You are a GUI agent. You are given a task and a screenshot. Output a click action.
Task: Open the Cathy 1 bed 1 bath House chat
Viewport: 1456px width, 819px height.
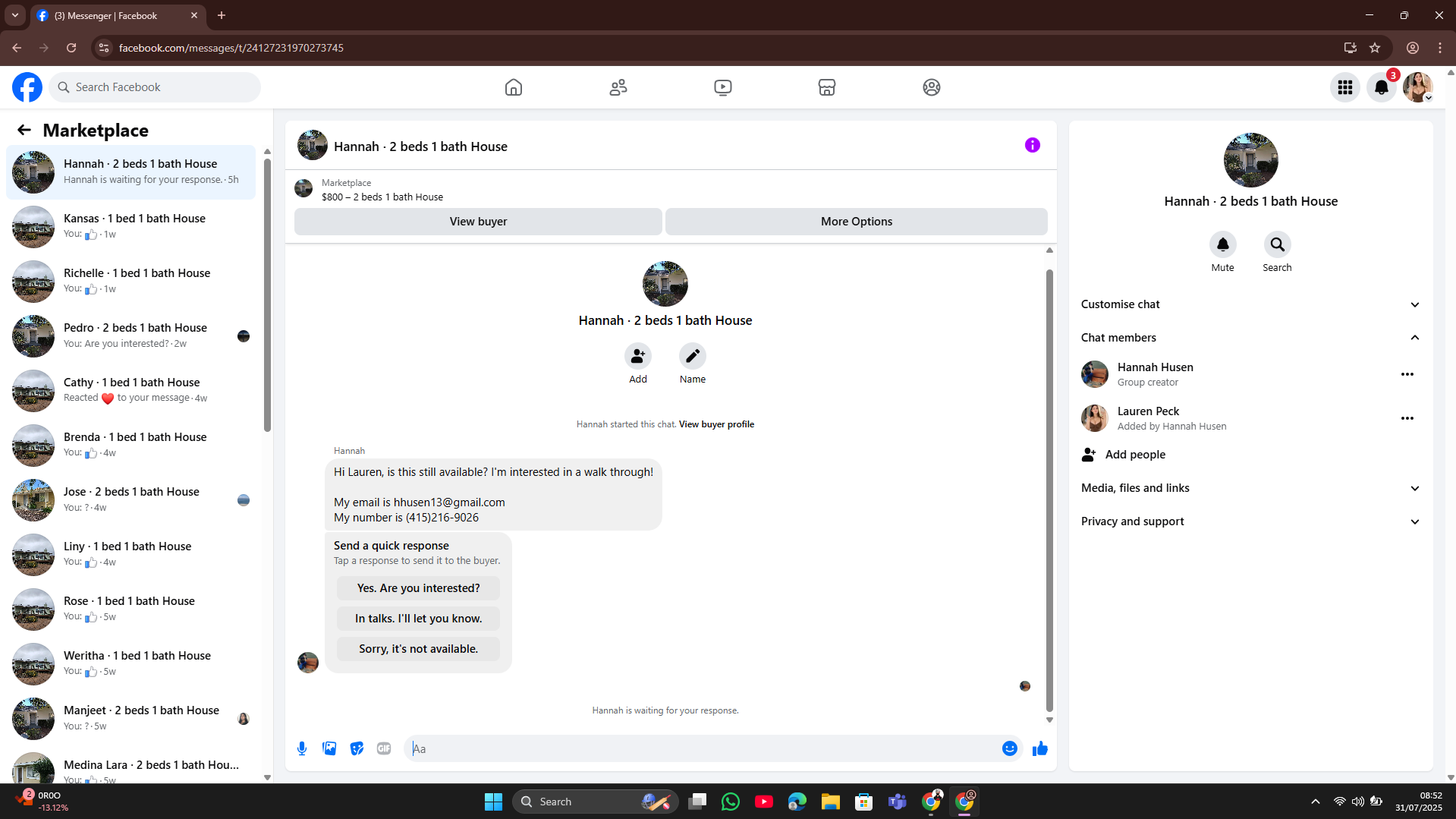(x=131, y=391)
